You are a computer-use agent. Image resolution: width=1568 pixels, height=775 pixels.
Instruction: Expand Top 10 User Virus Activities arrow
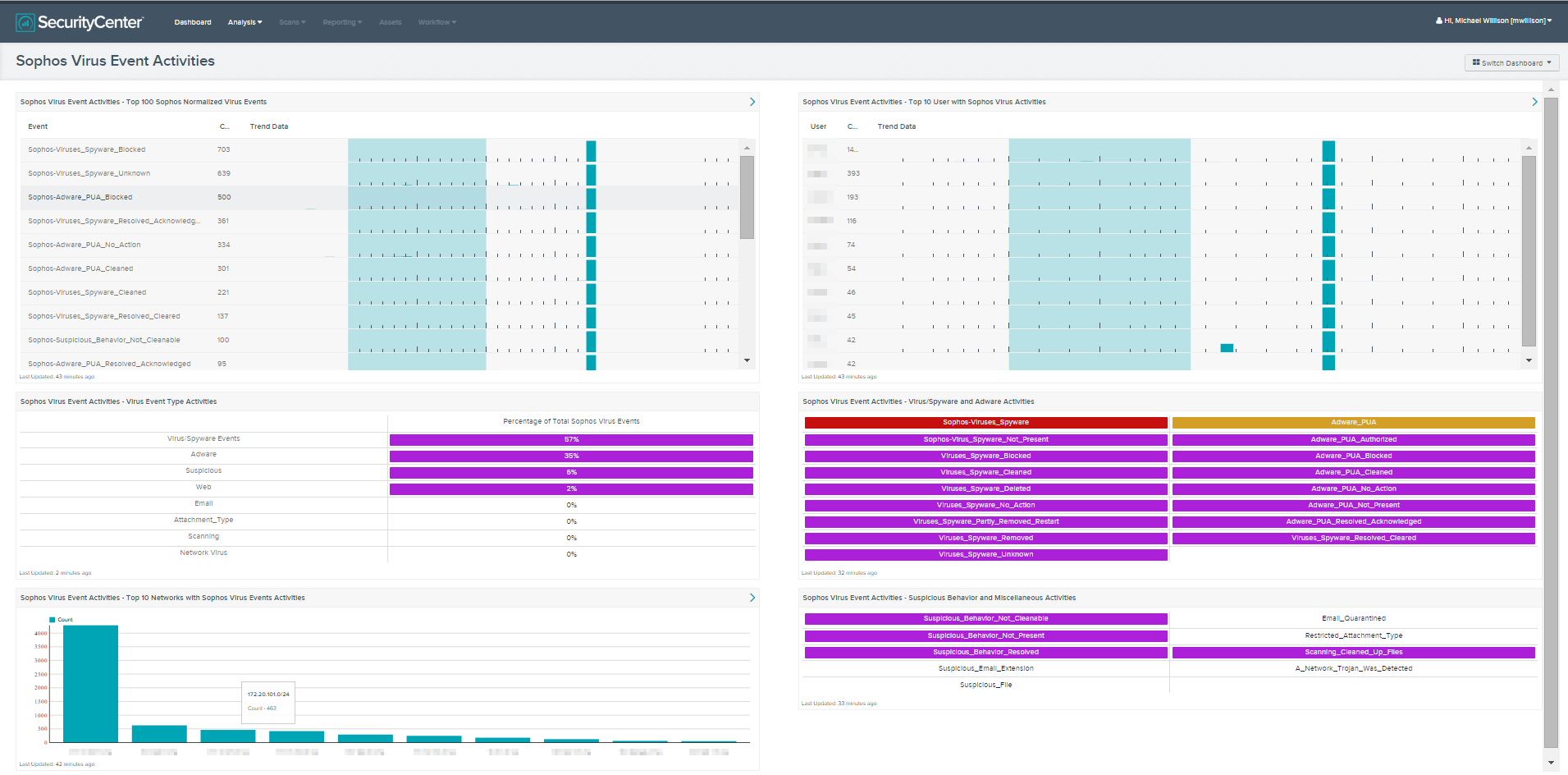pos(1534,102)
